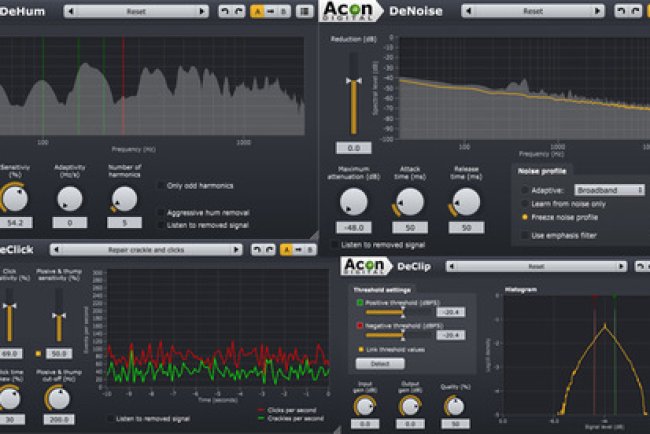Click the Number of harmonics field showing 5
Image resolution: width=650 pixels, height=434 pixels.
(124, 223)
